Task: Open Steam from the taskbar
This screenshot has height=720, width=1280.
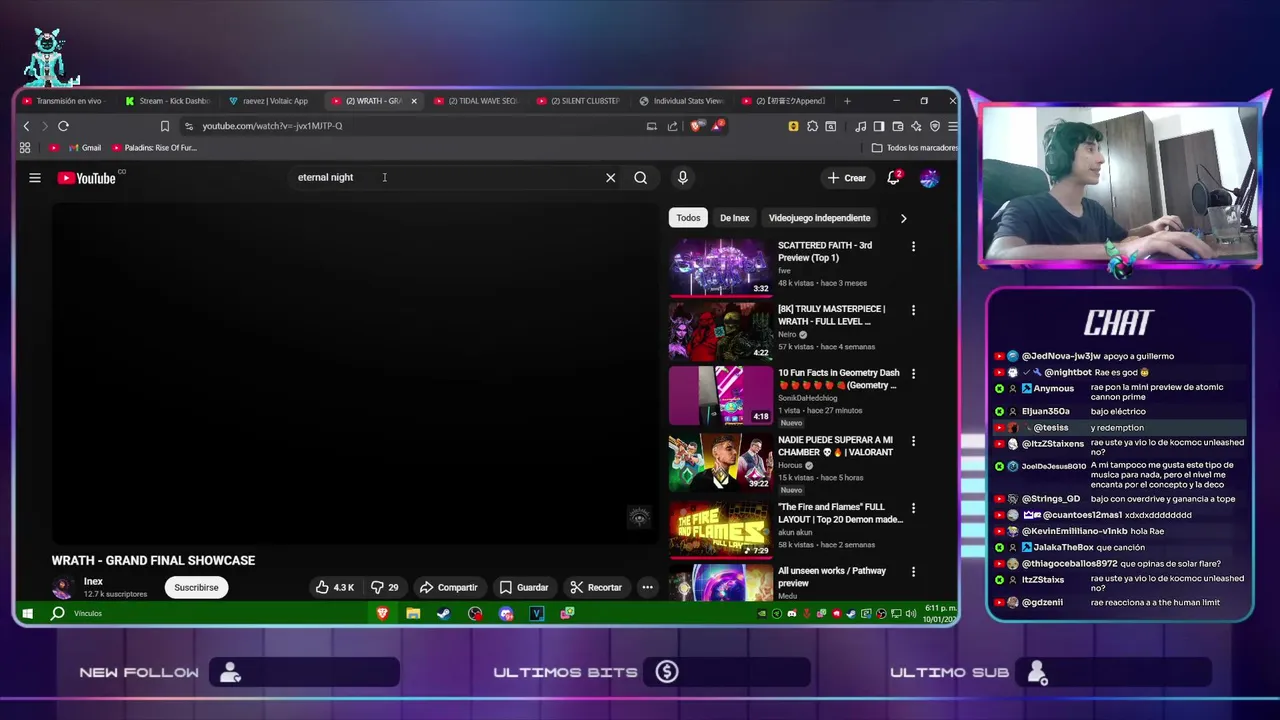Action: tap(444, 613)
